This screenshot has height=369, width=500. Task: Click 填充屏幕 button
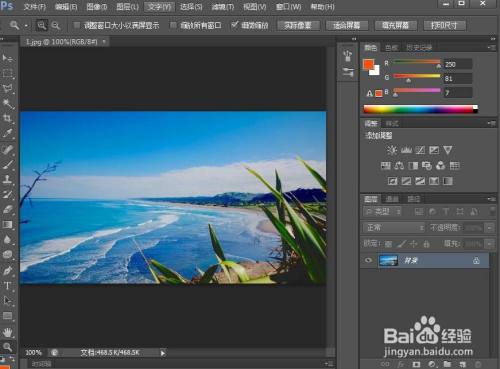click(x=395, y=25)
